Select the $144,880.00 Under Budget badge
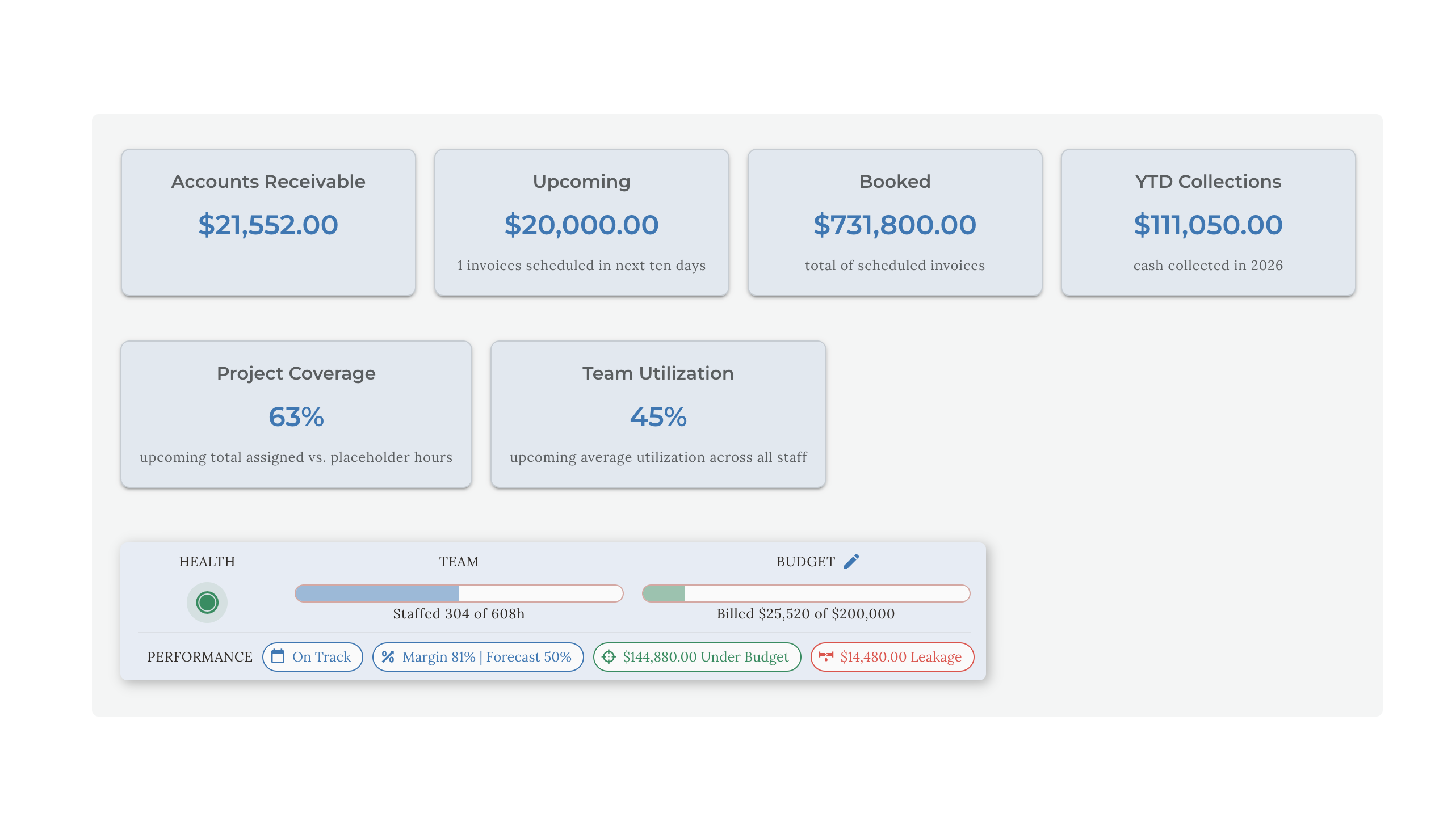 (x=697, y=657)
